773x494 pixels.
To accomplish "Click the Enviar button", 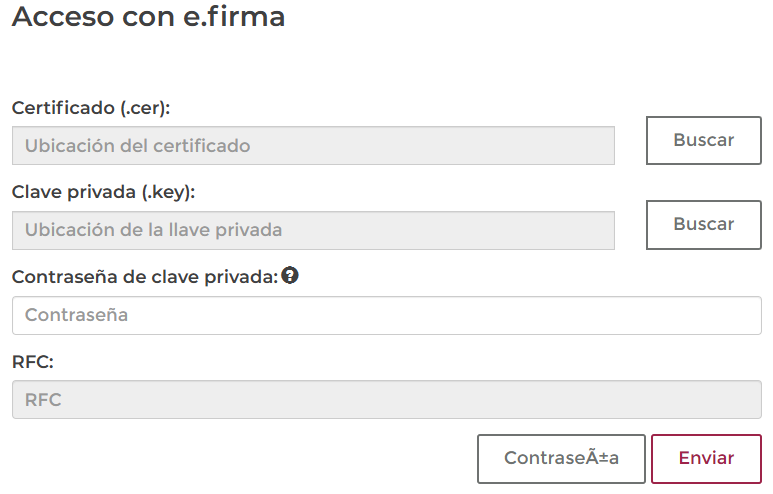I will (706, 458).
